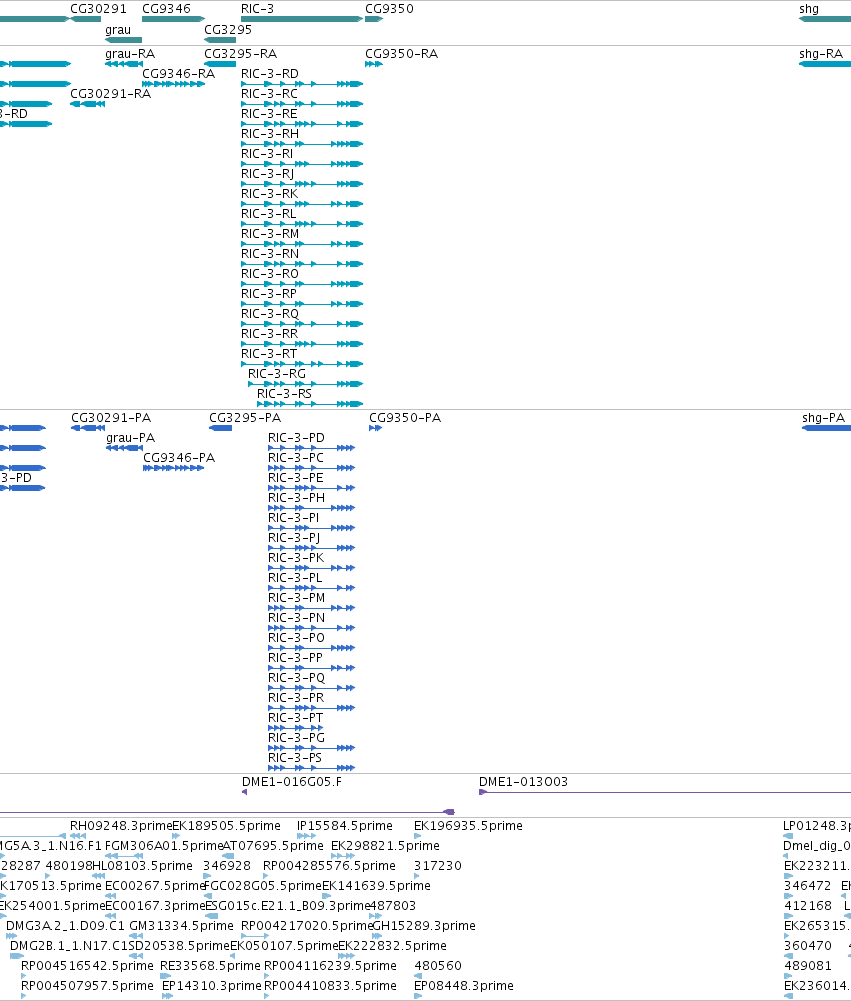Image resolution: width=851 pixels, height=1001 pixels.
Task: Click transcript RIC-3-RT
Action: click(302, 364)
